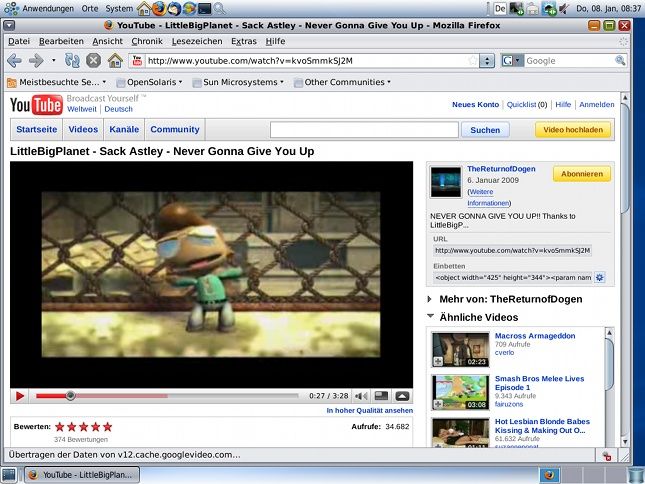Open the Kanäle tab
This screenshot has height=484, width=645.
click(124, 130)
